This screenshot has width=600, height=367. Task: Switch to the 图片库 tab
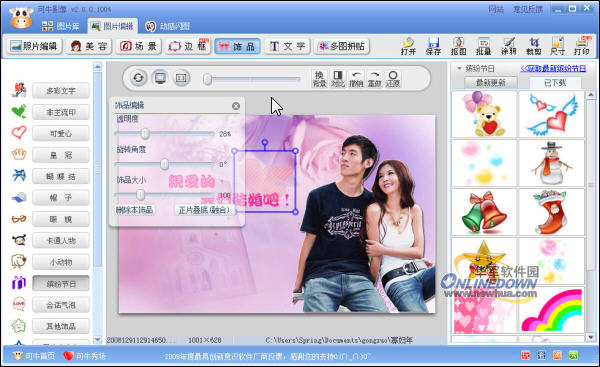coord(61,26)
